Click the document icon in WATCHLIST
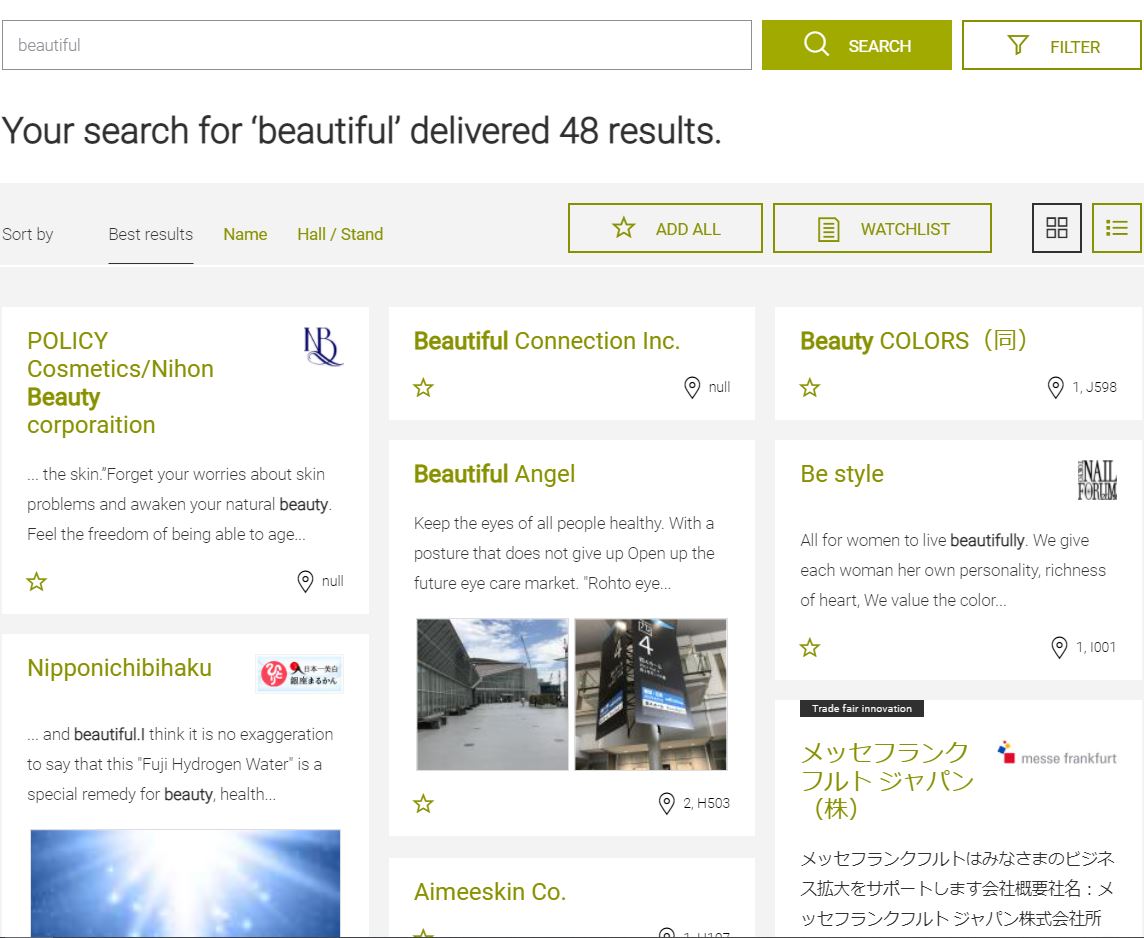The height and width of the screenshot is (938, 1144). click(828, 229)
